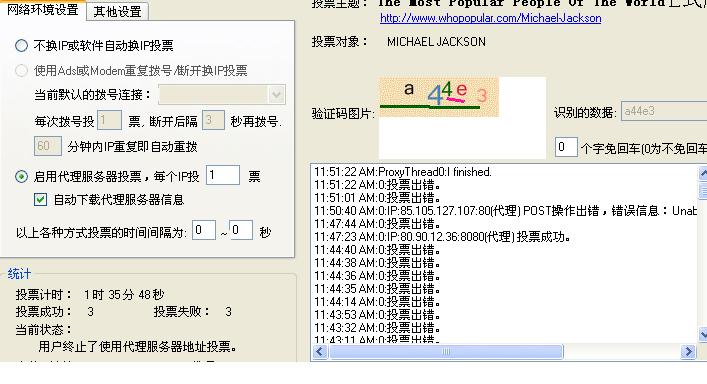Screen dimensions: 707x384
Task: Click the 个字免回车 number field
Action: 566,147
